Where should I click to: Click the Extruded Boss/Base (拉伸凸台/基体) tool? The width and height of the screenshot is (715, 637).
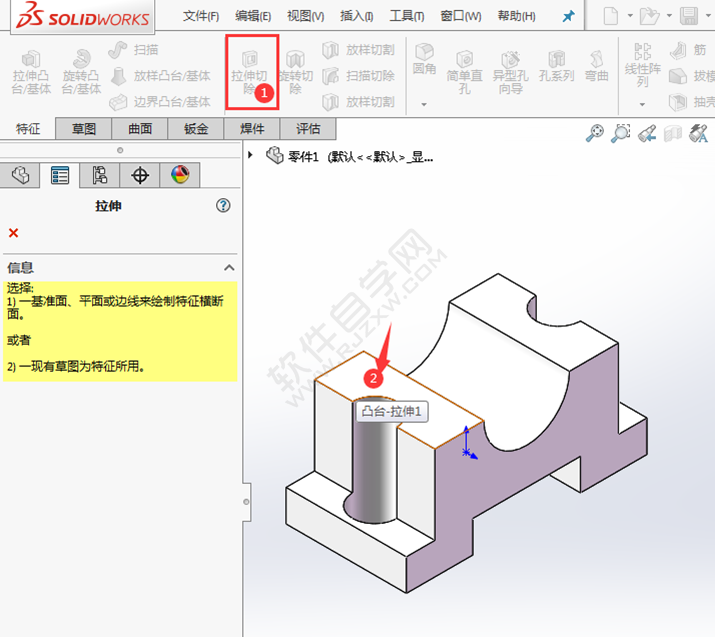[31, 73]
